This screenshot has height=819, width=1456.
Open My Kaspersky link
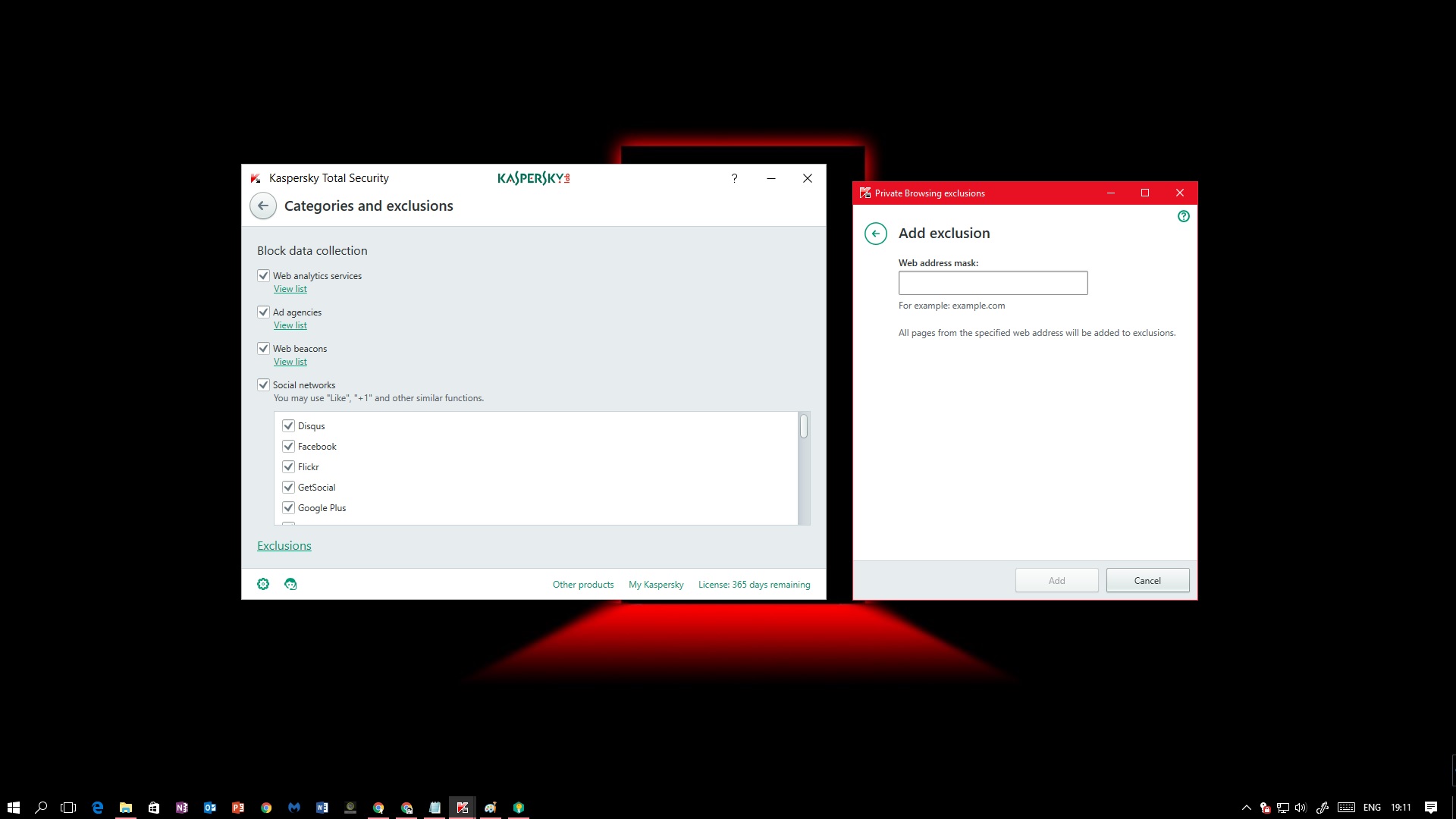point(656,585)
